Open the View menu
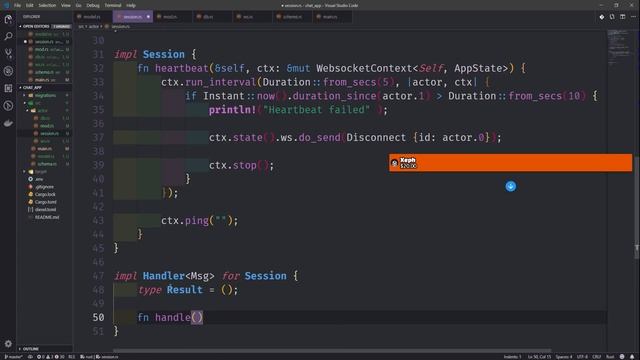640x360 pixels. click(x=66, y=5)
